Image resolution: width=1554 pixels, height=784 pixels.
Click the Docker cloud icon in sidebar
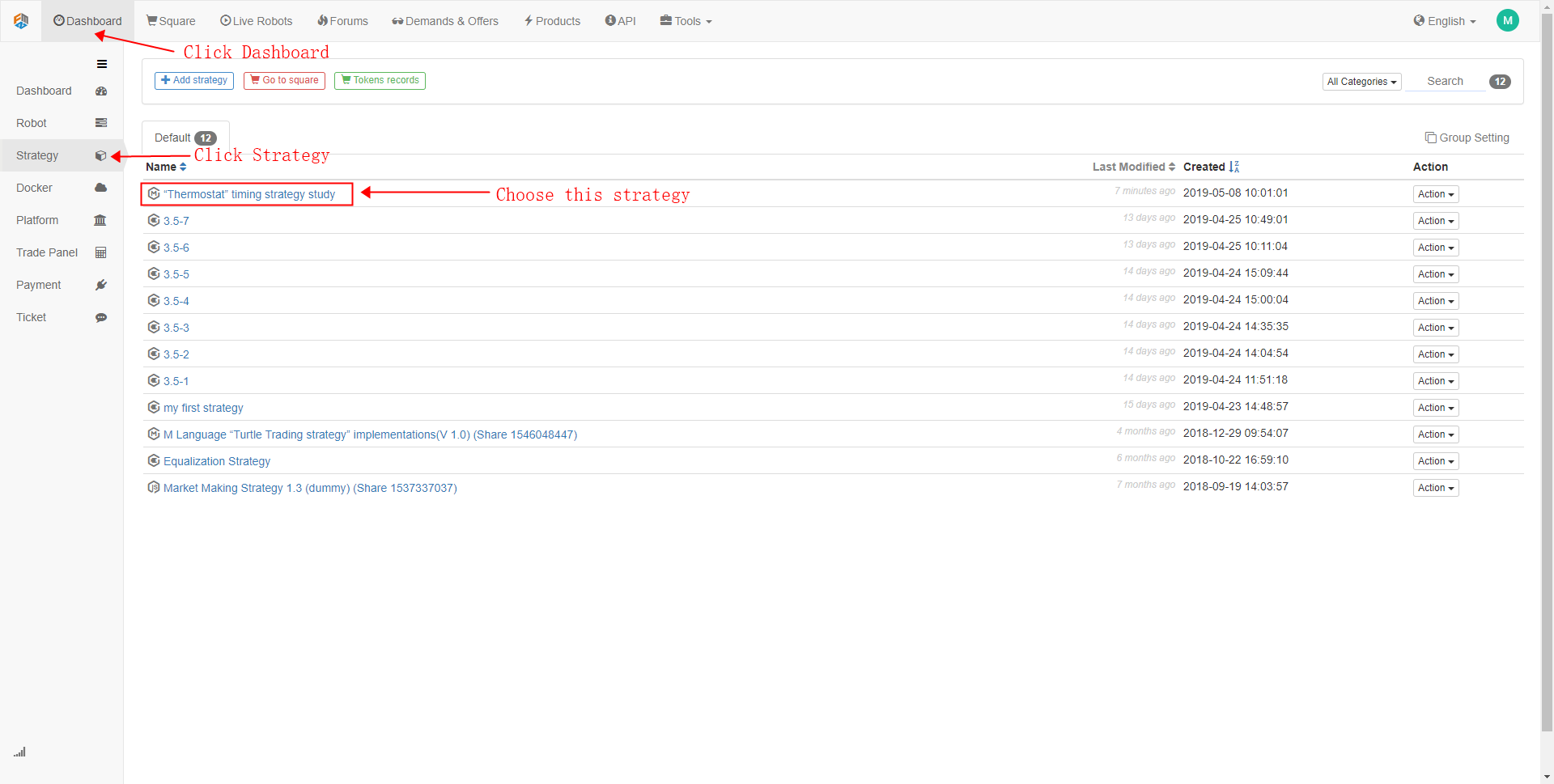point(101,188)
